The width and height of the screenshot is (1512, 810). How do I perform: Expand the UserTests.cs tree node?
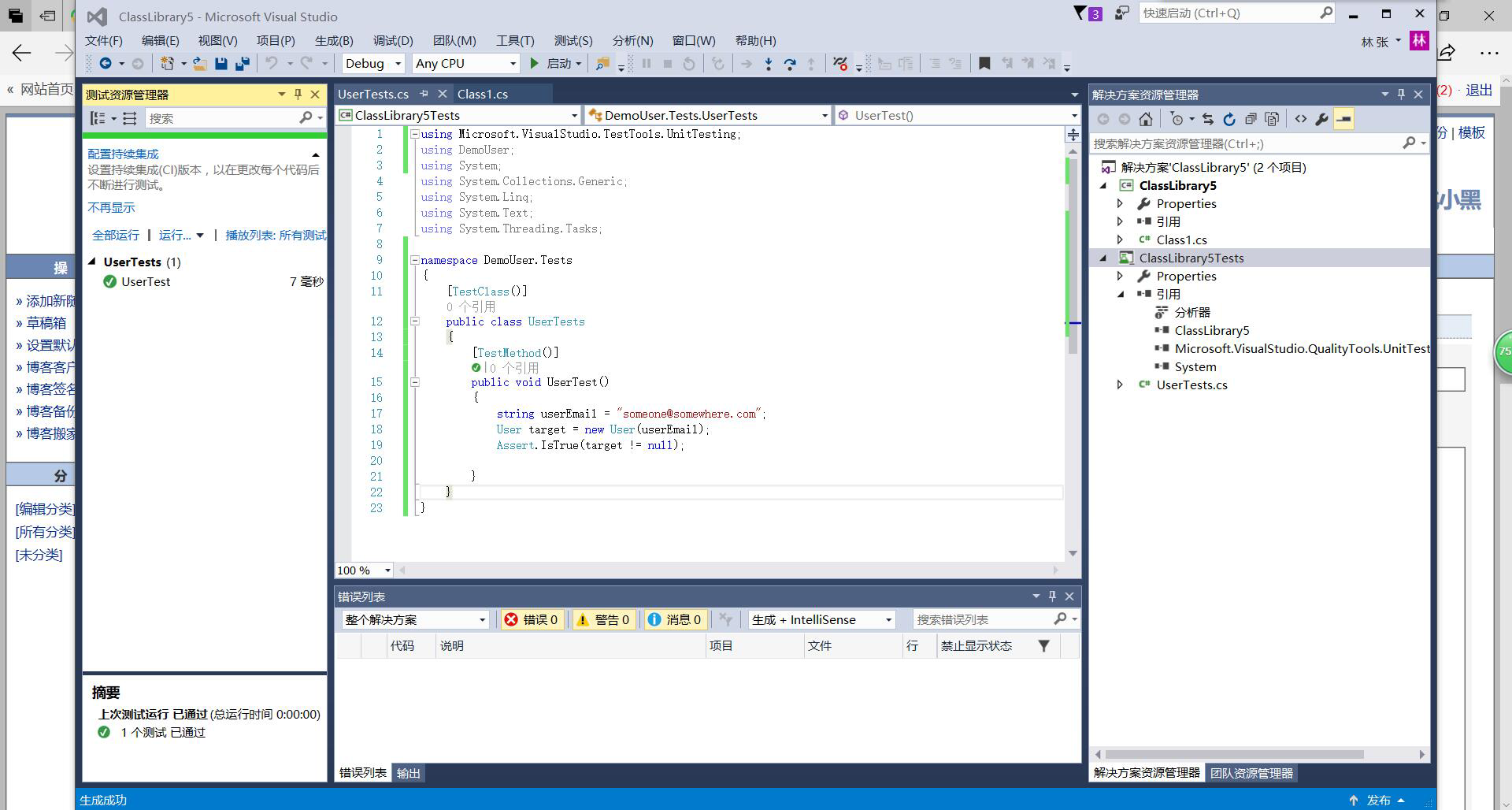(1120, 385)
